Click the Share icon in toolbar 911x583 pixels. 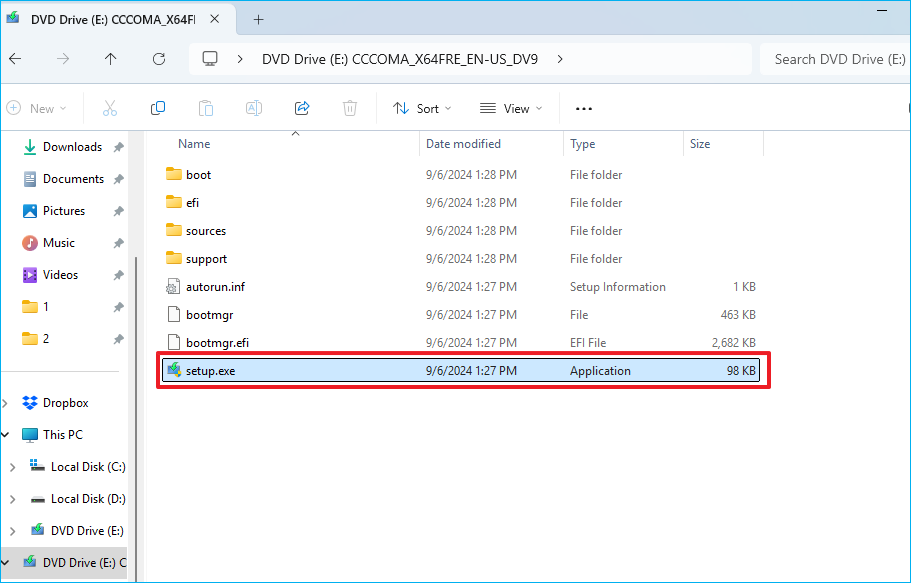click(x=302, y=108)
